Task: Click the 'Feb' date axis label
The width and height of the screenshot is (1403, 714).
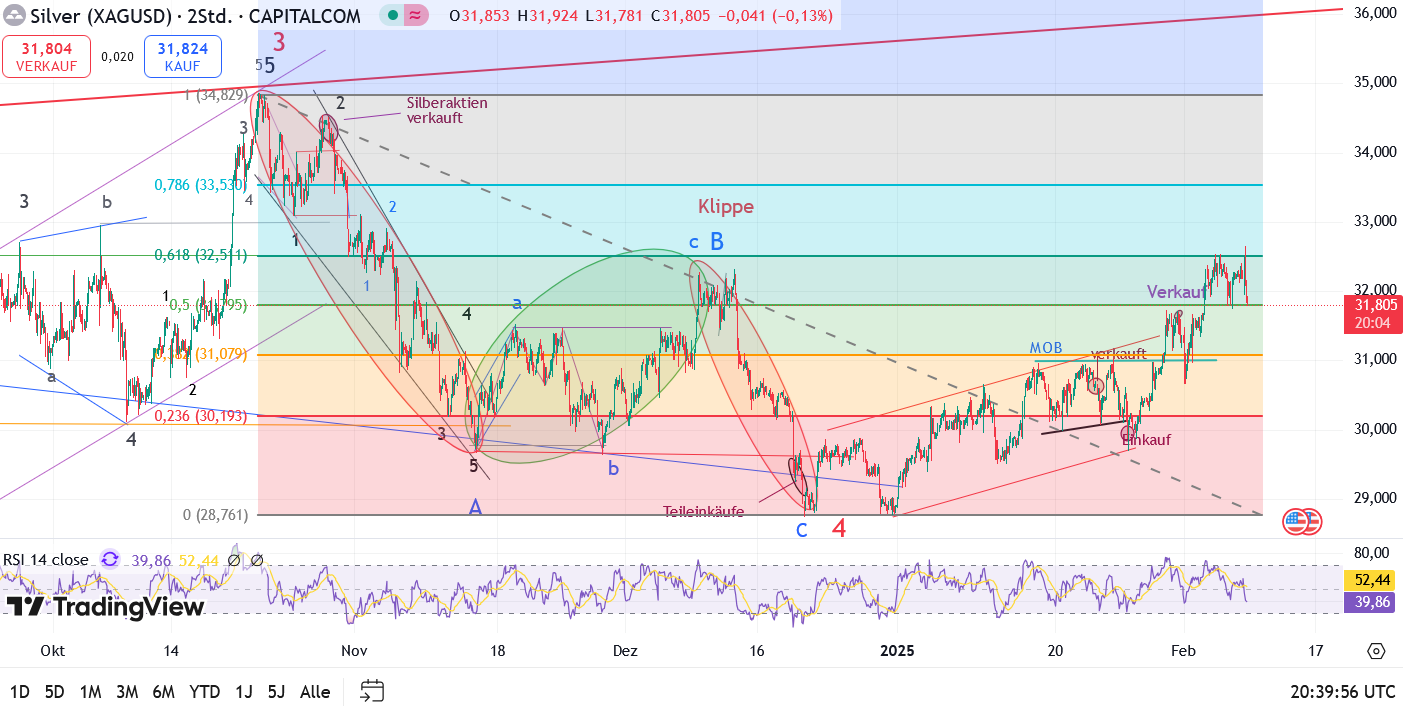Action: [x=1184, y=651]
